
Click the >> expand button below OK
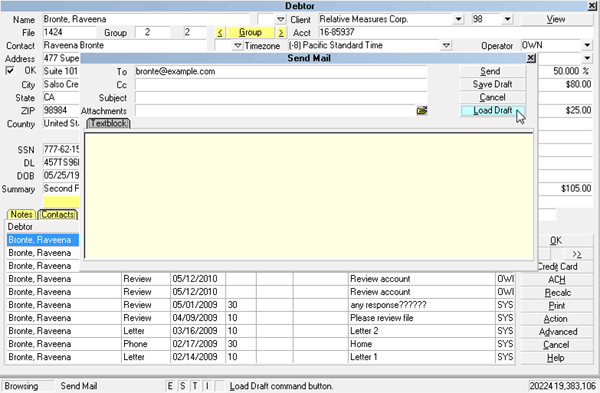point(577,254)
